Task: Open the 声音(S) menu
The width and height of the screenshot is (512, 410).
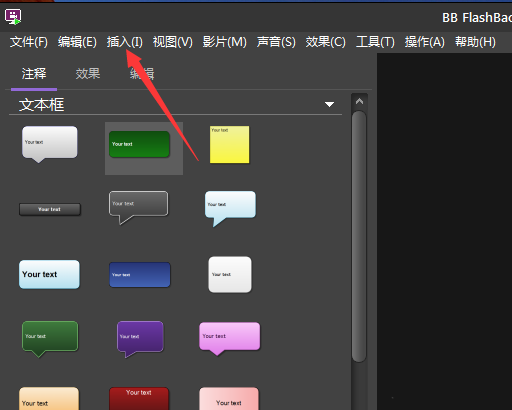Action: tap(276, 42)
